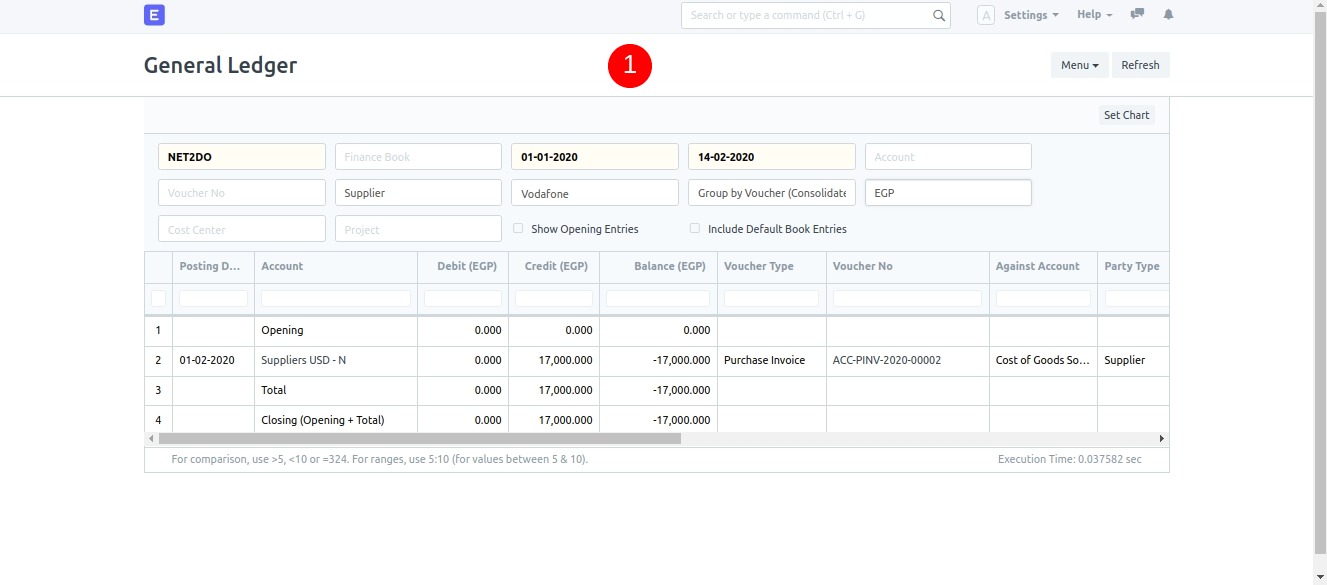Click the horizontal table scrollbar
Viewport: 1327px width, 585px height.
420,439
